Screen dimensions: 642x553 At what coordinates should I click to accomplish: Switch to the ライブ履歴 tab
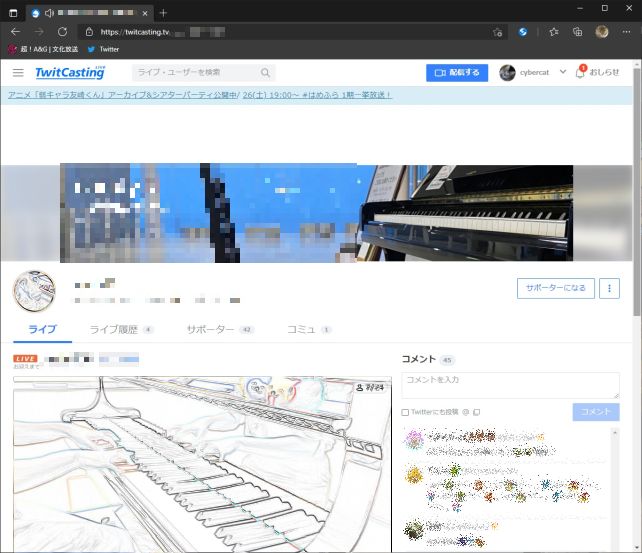point(121,330)
